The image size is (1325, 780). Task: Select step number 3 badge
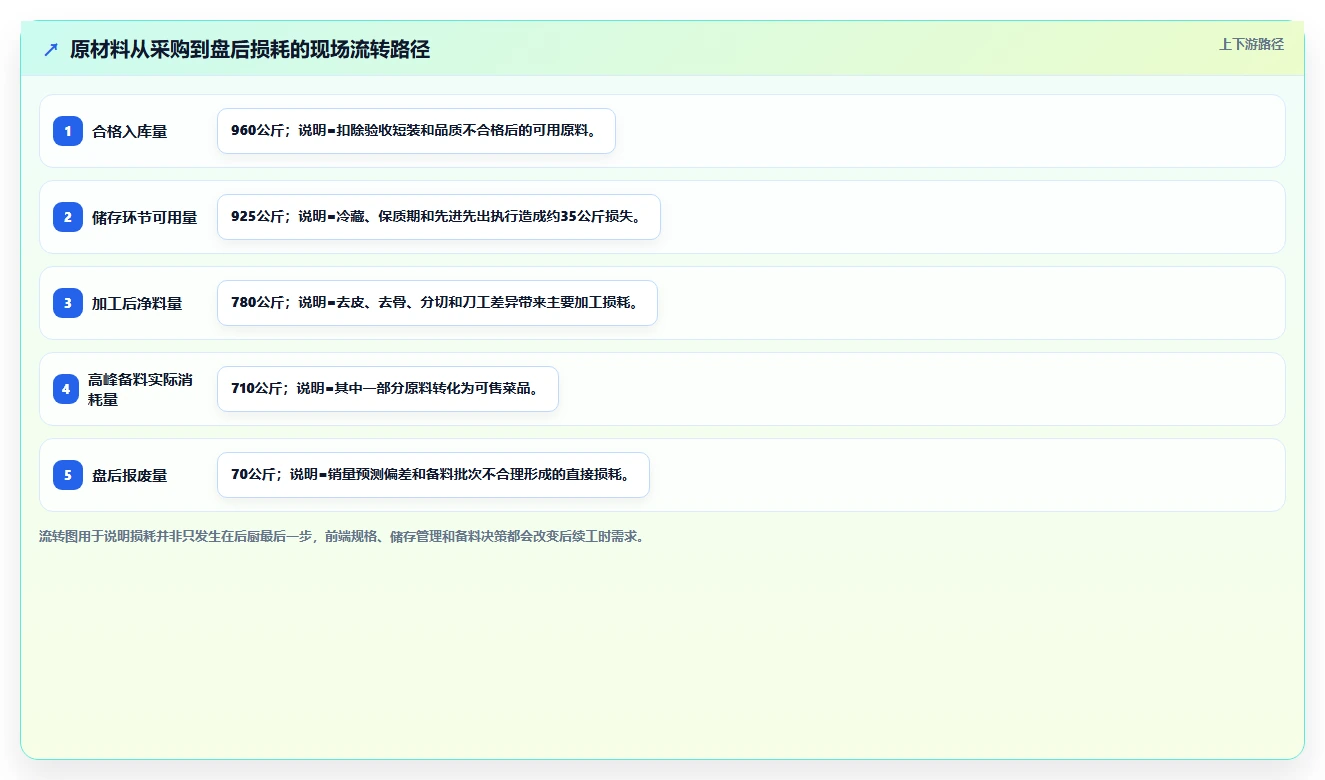tap(68, 303)
